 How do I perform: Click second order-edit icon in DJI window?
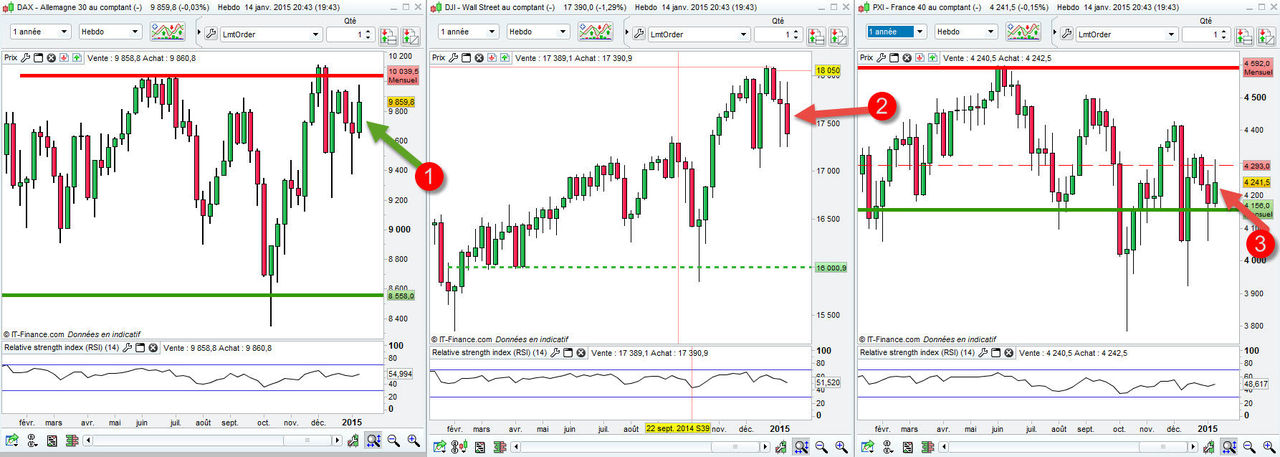click(x=840, y=35)
